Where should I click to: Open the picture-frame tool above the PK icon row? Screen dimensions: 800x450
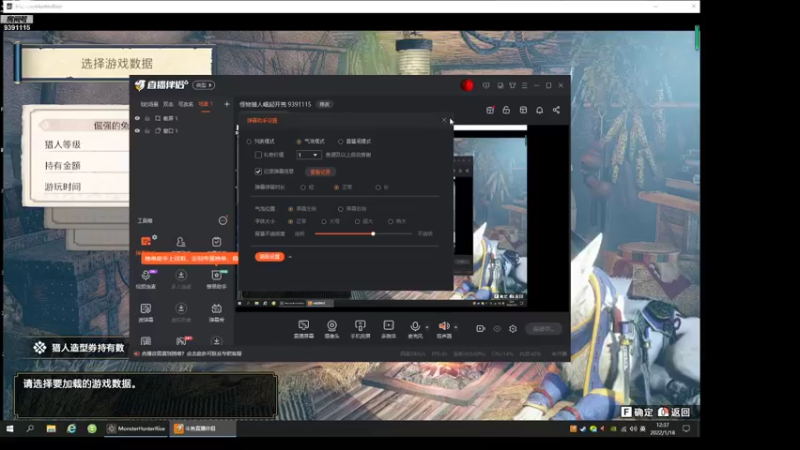click(x=146, y=309)
